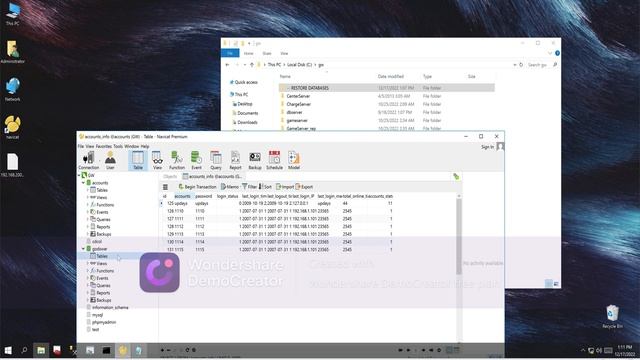Open the Tools menu in Navicat
This screenshot has height=360, width=640.
(x=118, y=146)
